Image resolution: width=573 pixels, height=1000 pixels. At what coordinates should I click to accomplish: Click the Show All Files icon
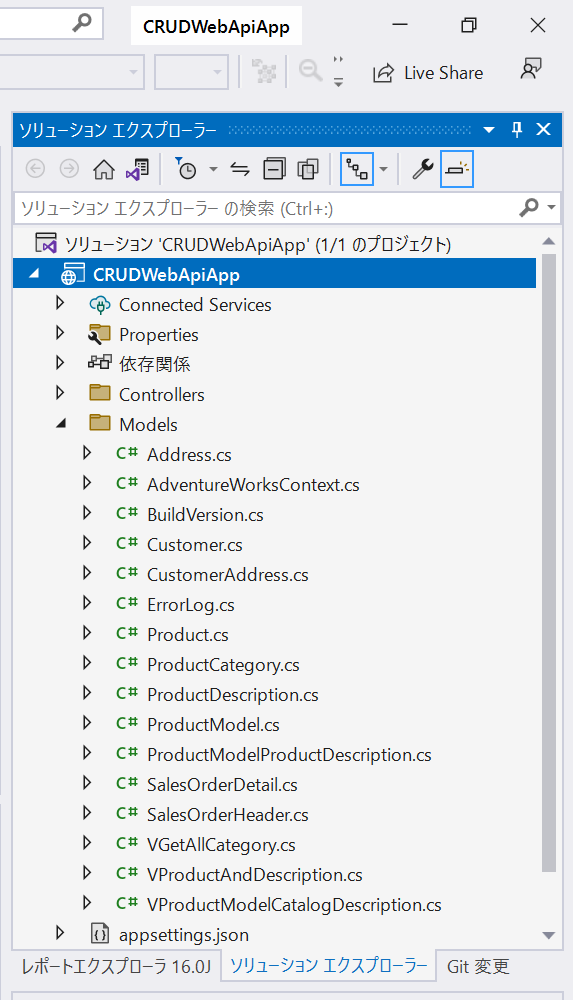(308, 170)
